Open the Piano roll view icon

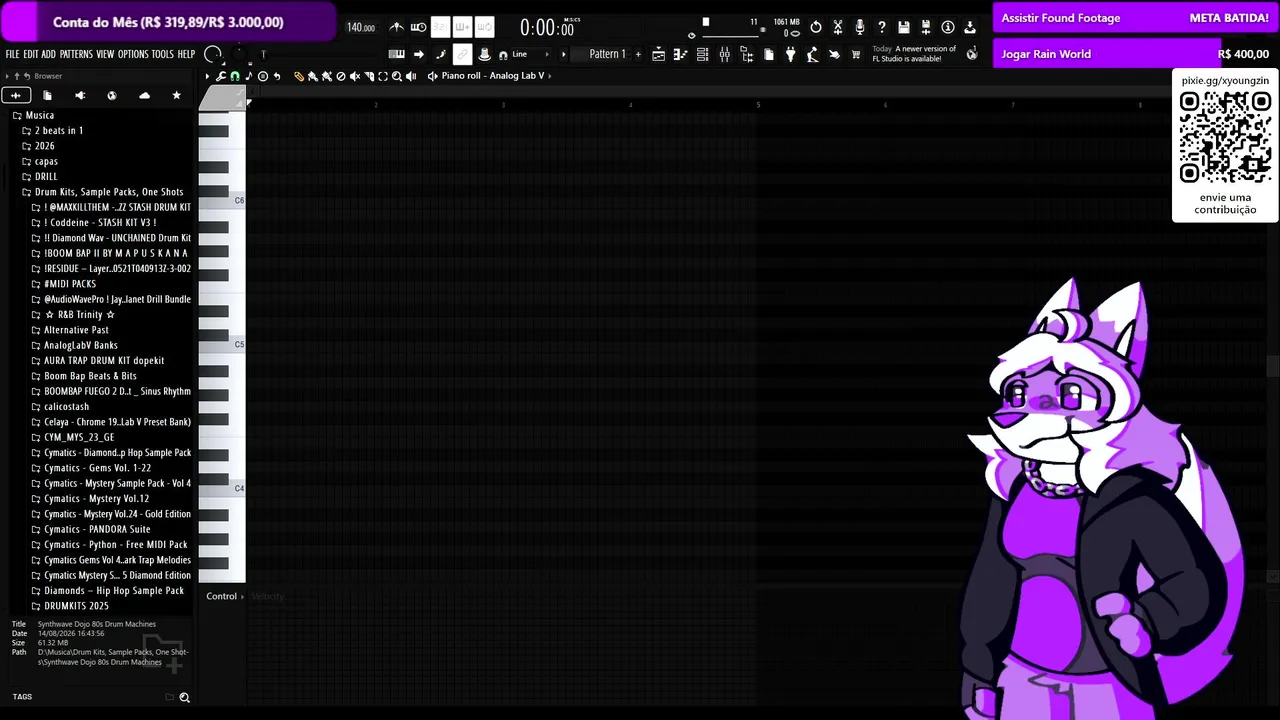point(681,54)
